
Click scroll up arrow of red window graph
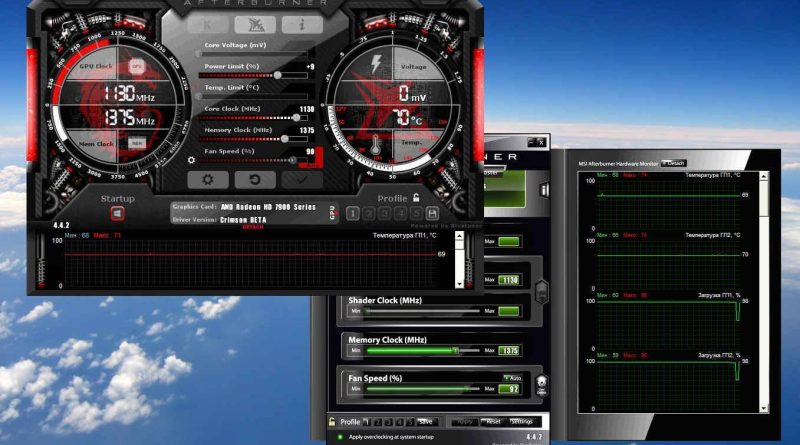pos(459,236)
